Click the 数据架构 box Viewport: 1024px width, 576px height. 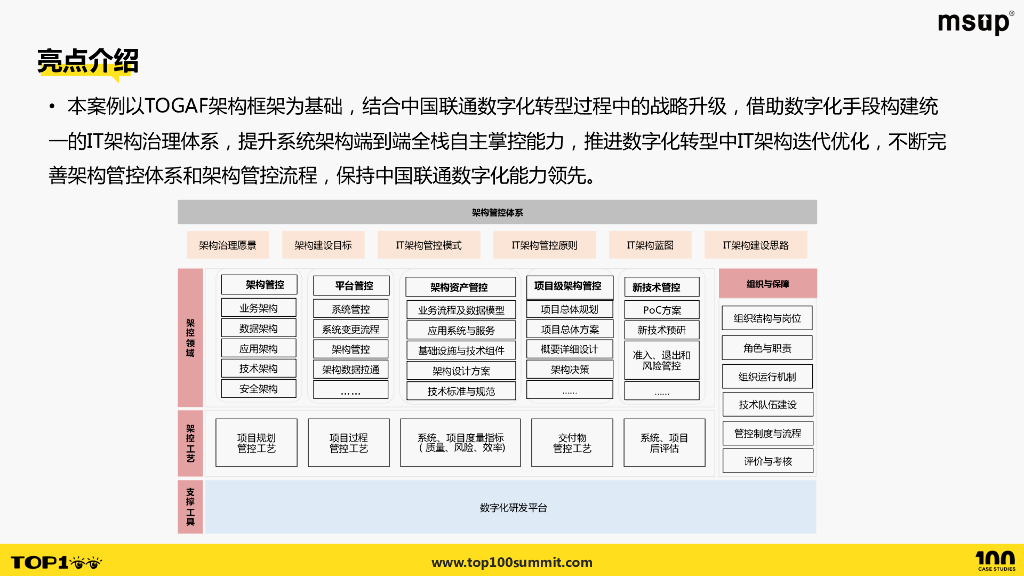point(259,328)
